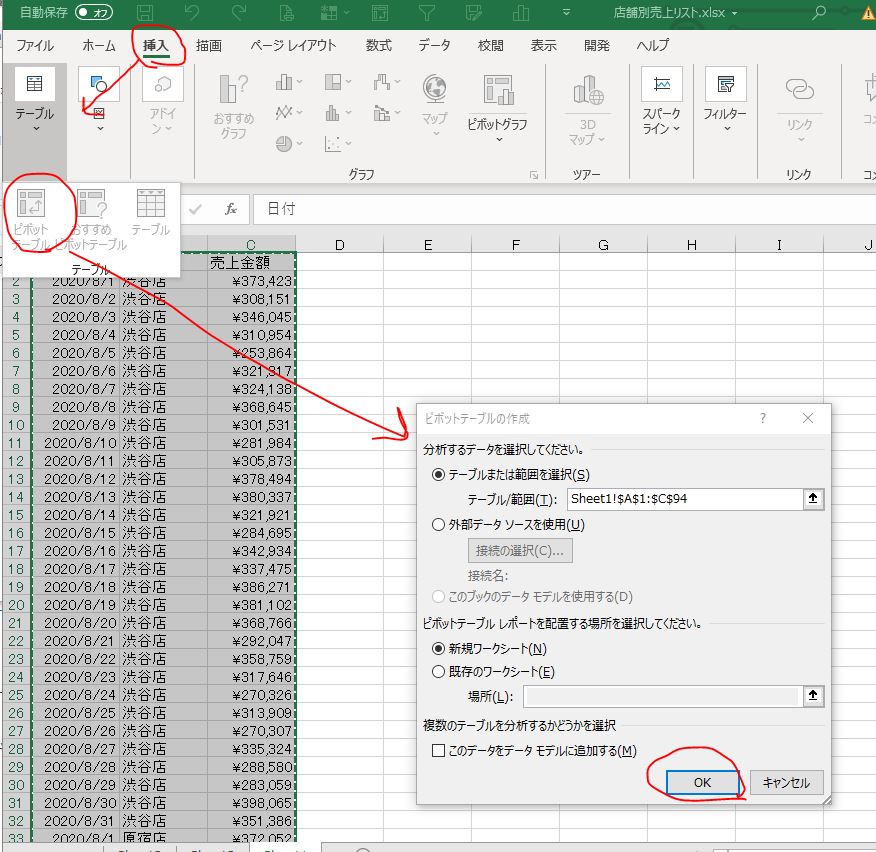Check このデータをデータ モデルに追加する checkbox
Image resolution: width=876 pixels, height=852 pixels.
437,751
